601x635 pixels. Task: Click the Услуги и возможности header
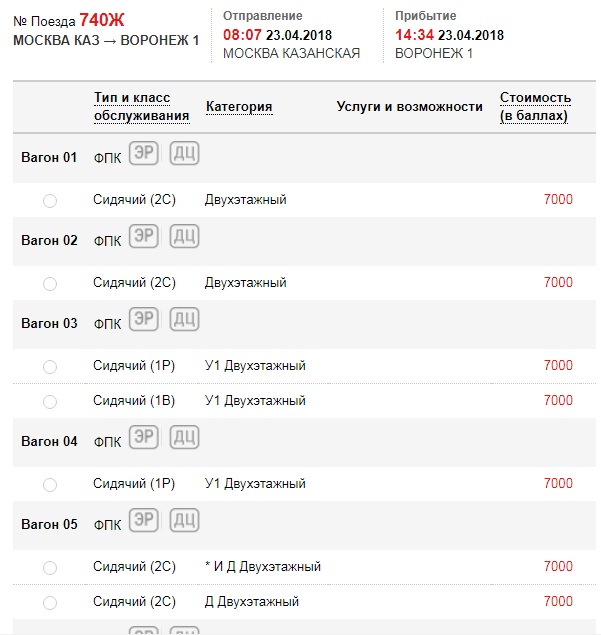(409, 107)
